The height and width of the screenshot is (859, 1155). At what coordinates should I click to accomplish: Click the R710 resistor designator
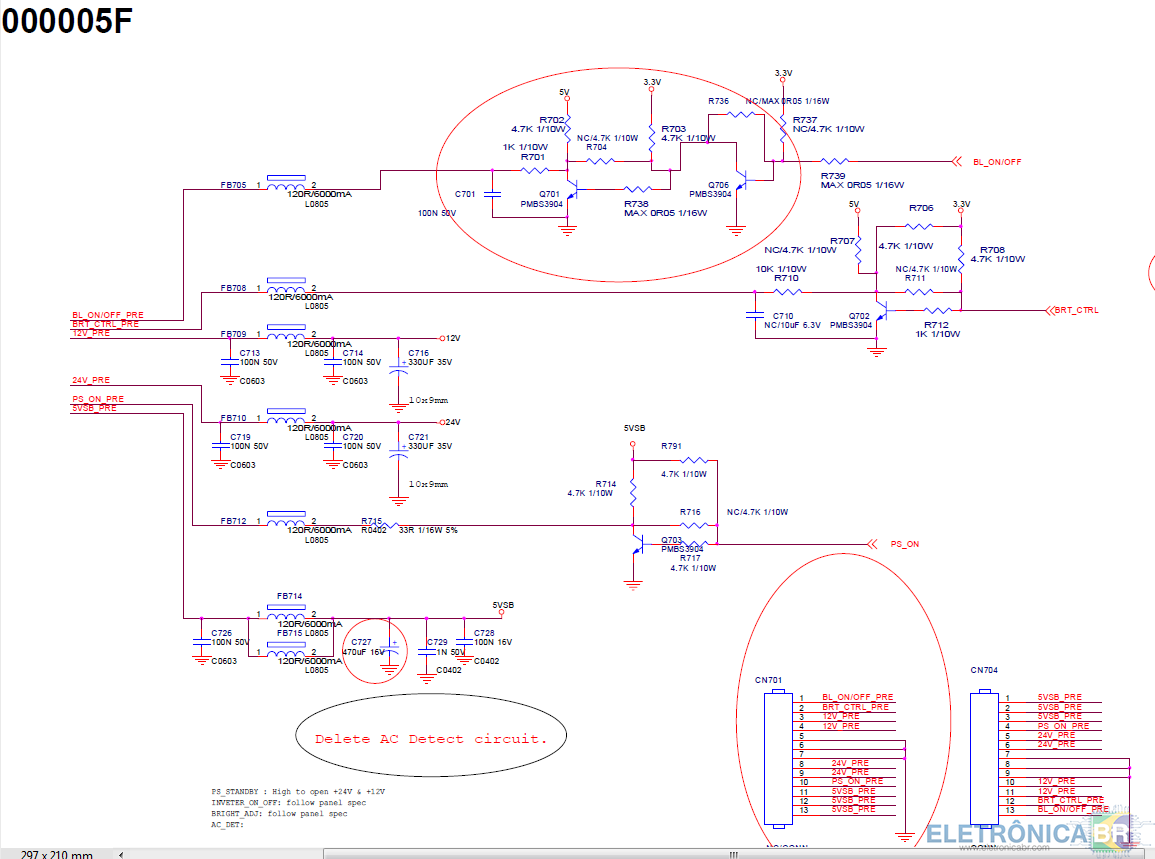click(786, 278)
